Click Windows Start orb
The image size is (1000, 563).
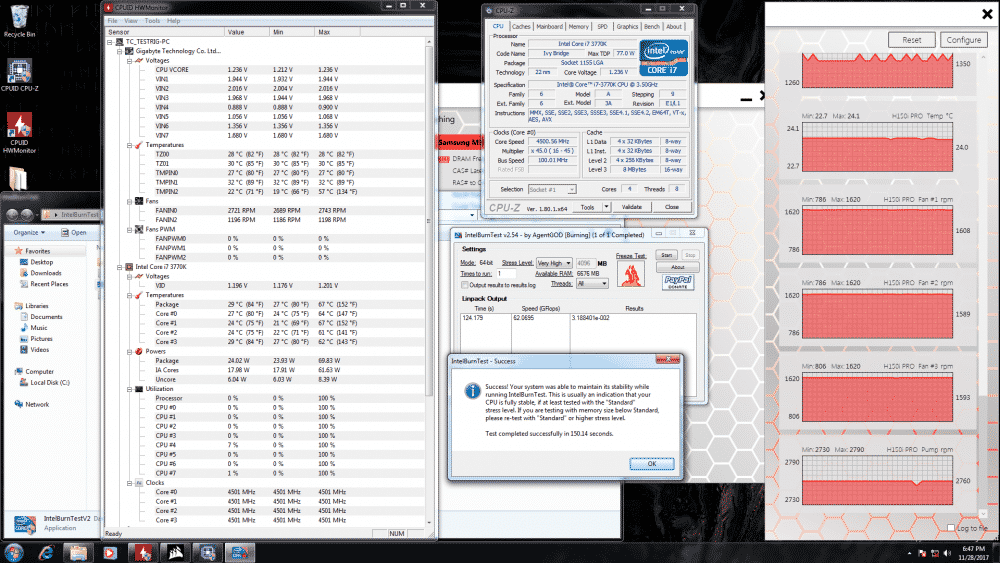(x=13, y=552)
